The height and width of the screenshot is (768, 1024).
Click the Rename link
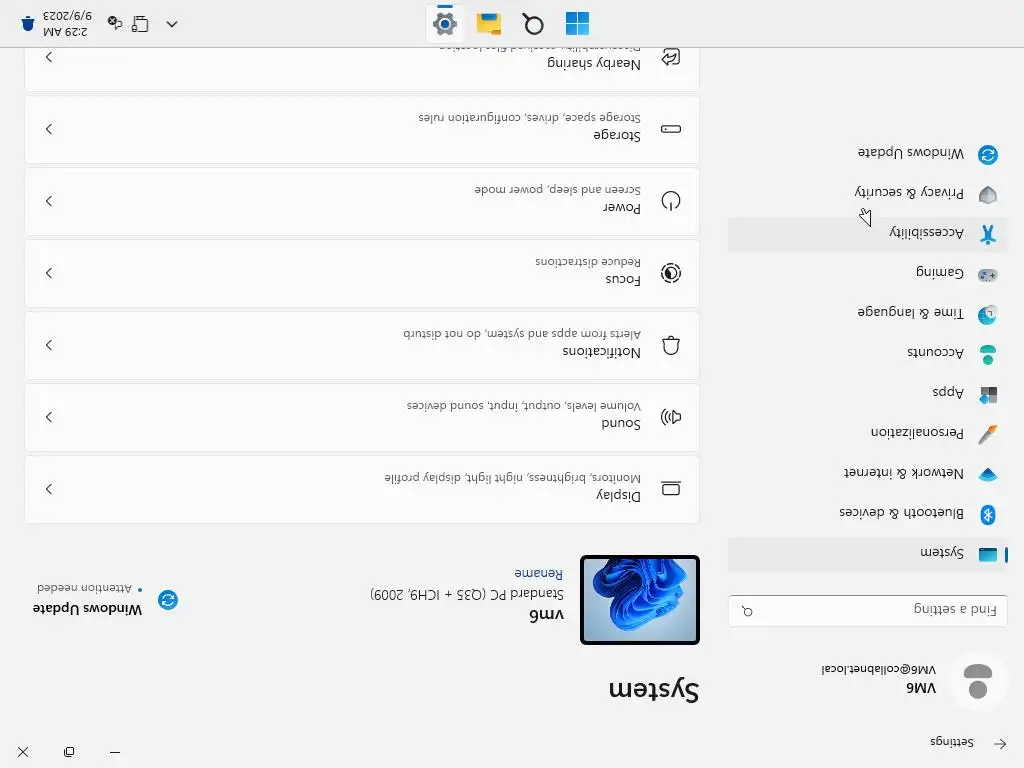click(x=538, y=573)
